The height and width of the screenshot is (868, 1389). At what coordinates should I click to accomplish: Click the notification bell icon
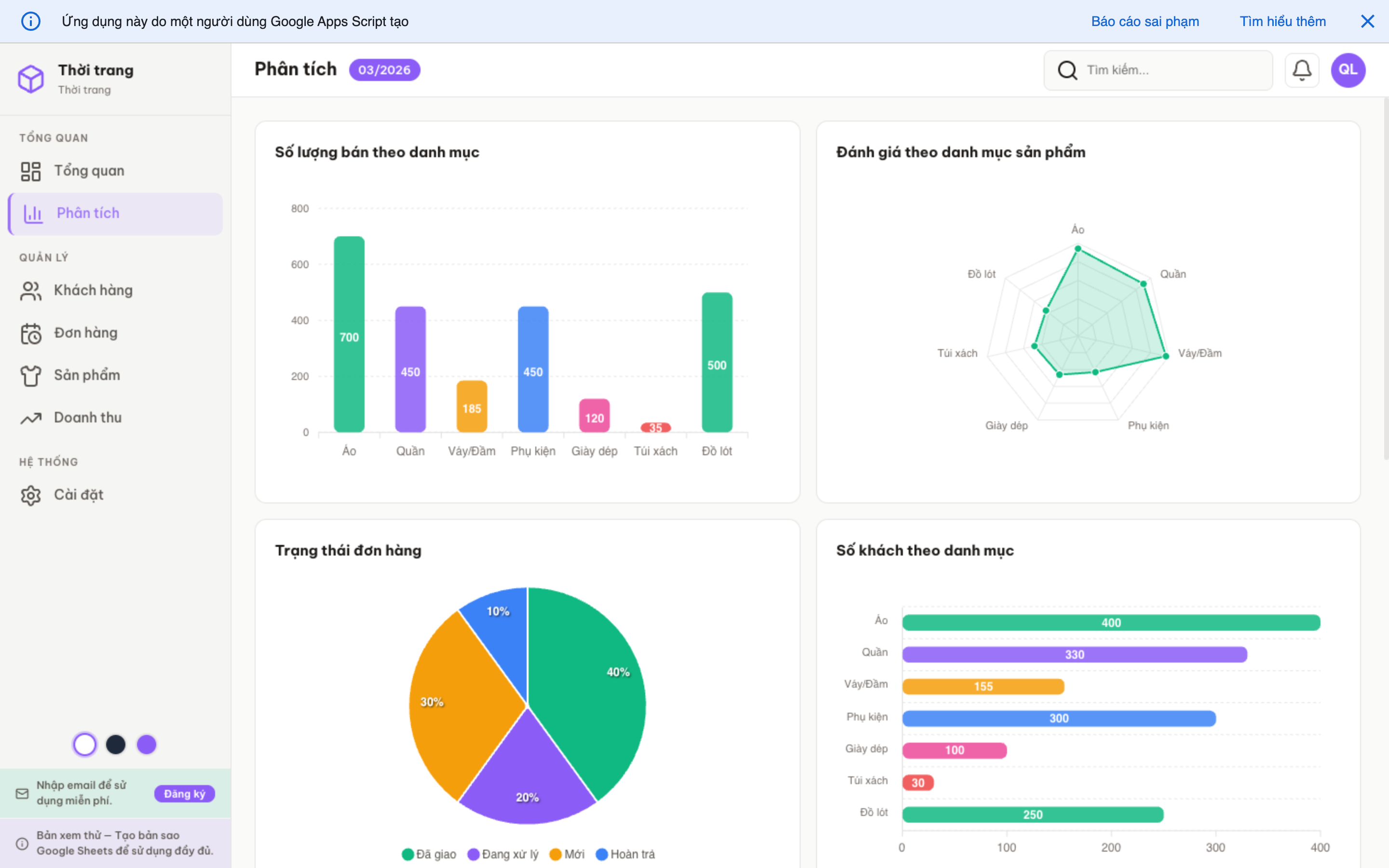click(1301, 70)
